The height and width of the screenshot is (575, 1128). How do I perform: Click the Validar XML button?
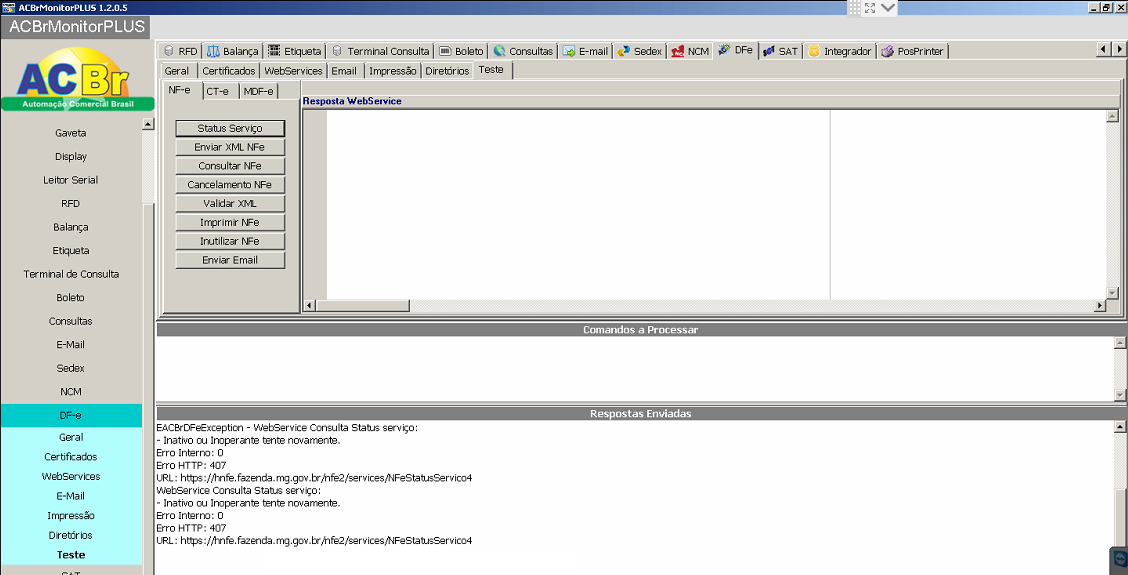(x=230, y=203)
